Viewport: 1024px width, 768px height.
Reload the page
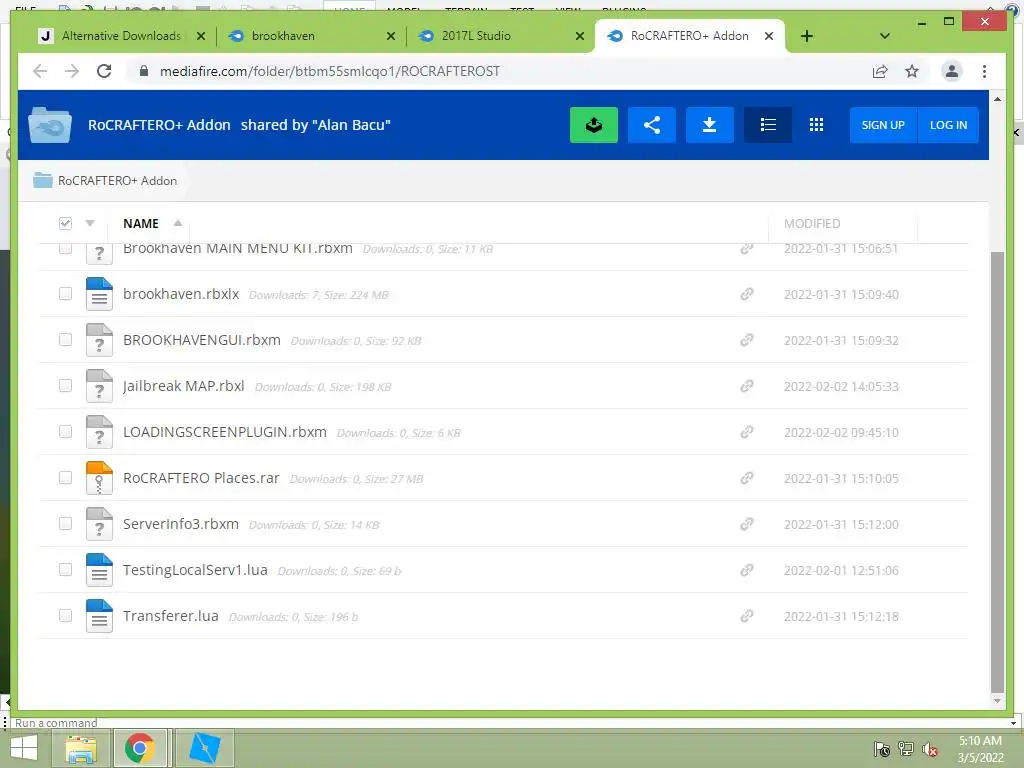pyautogui.click(x=104, y=71)
